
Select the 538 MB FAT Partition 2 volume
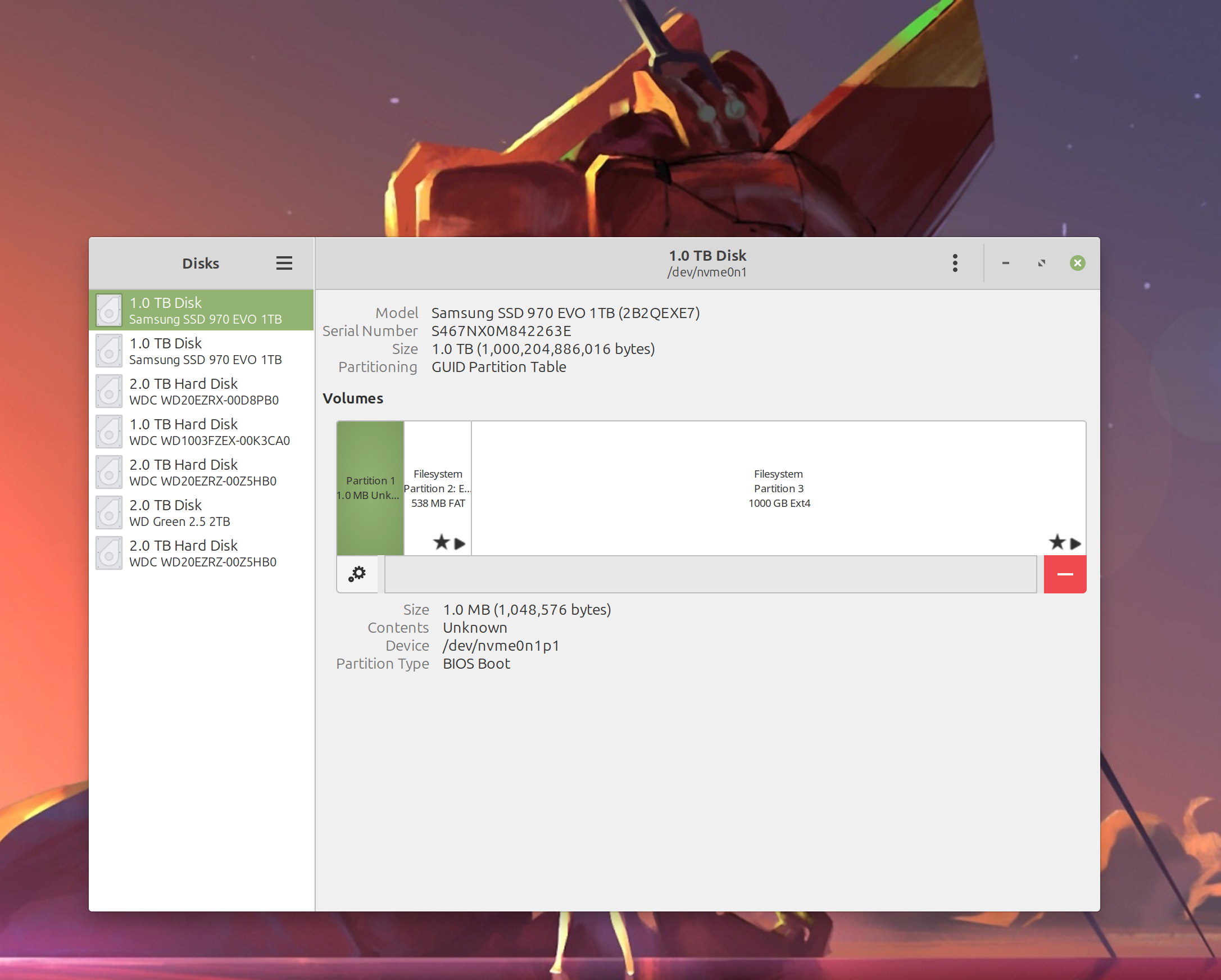click(x=438, y=487)
